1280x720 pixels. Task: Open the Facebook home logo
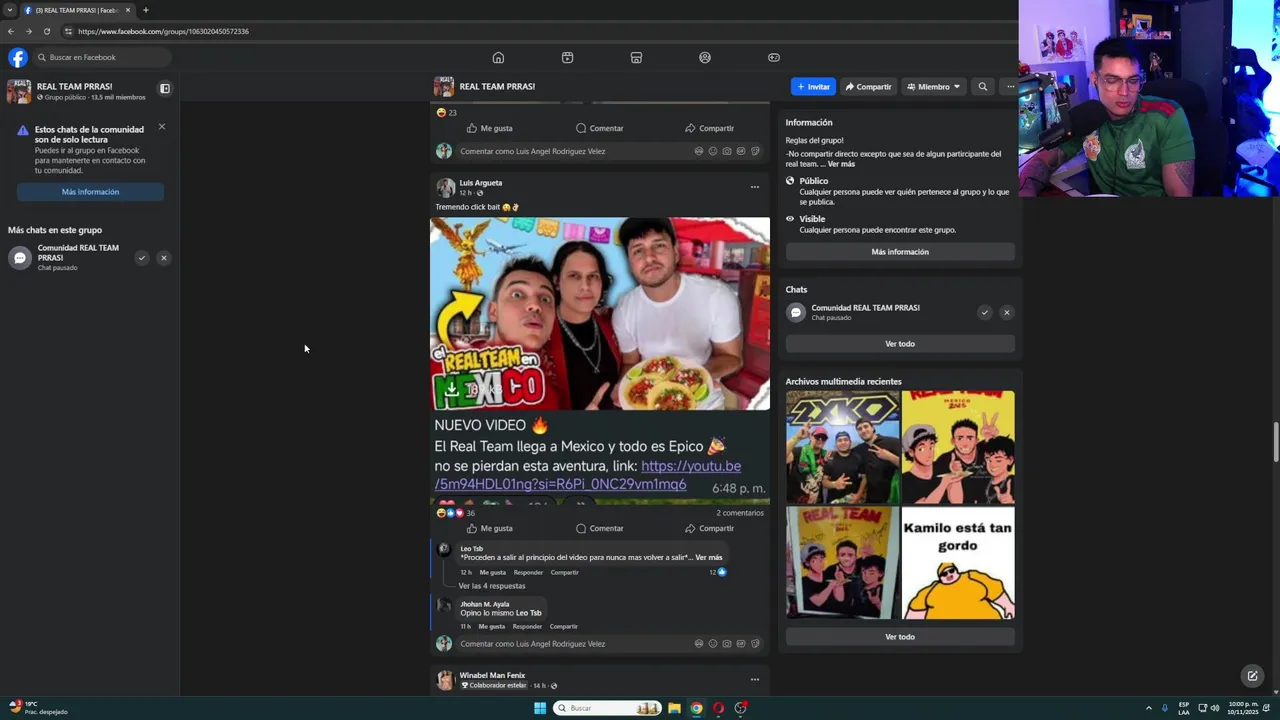click(x=18, y=57)
